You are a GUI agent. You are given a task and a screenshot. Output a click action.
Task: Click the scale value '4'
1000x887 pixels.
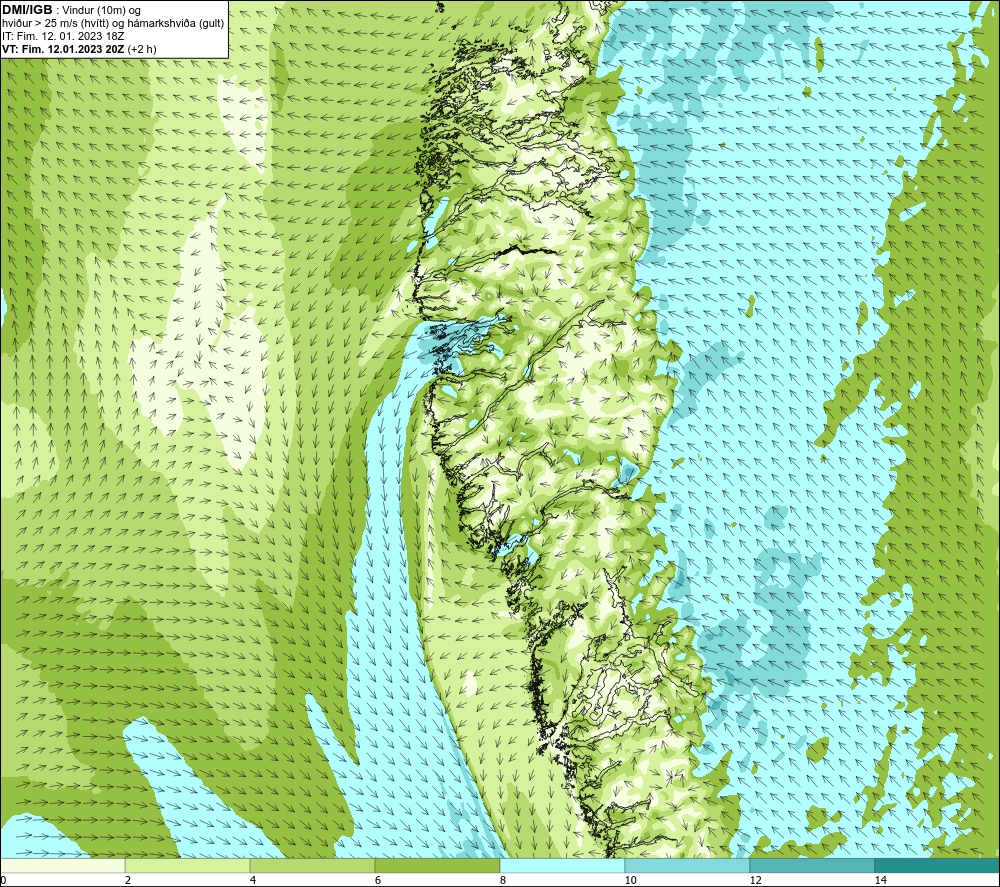click(253, 880)
